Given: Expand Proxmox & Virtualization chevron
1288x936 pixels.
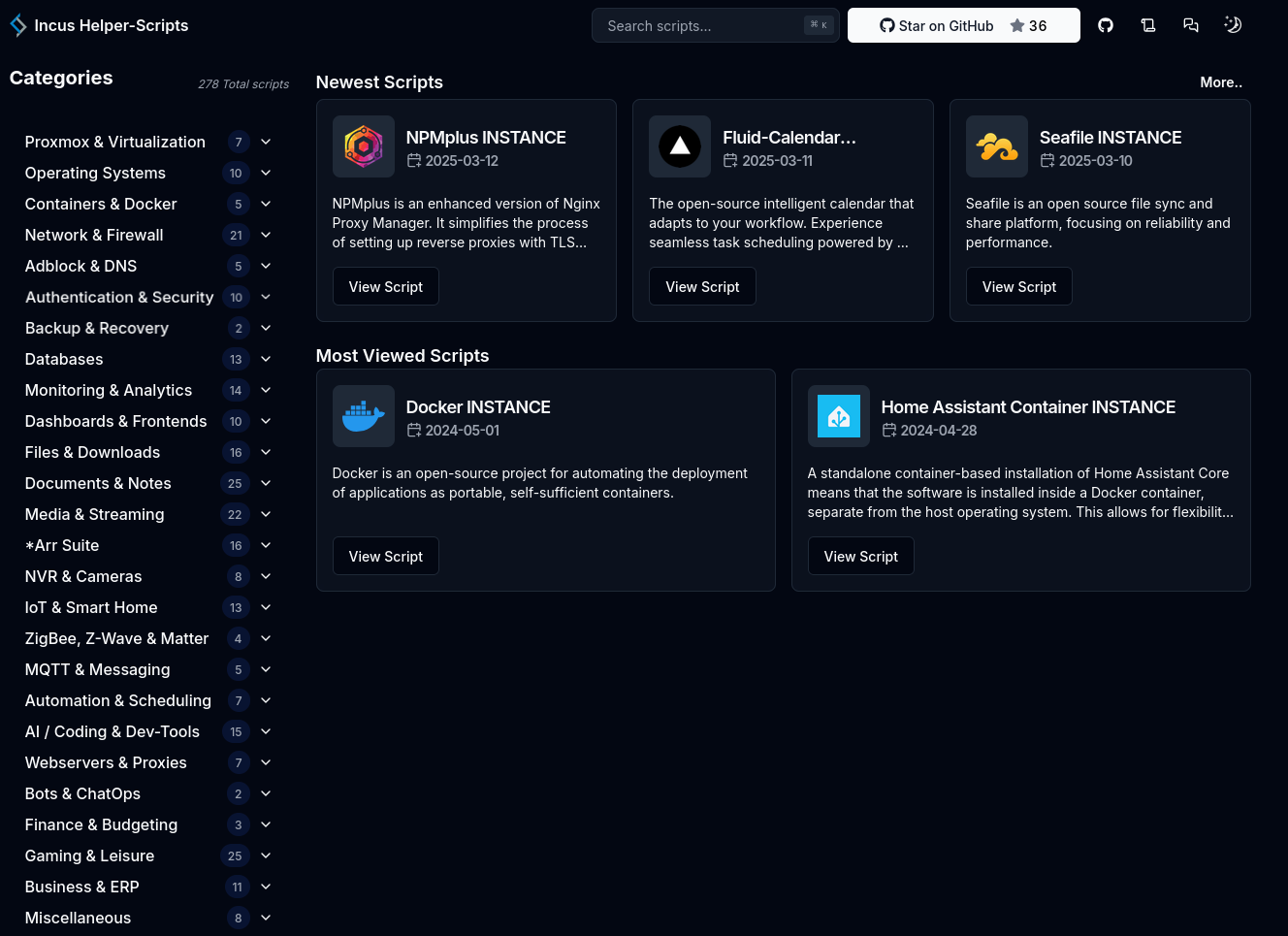Looking at the screenshot, I should pos(266,142).
